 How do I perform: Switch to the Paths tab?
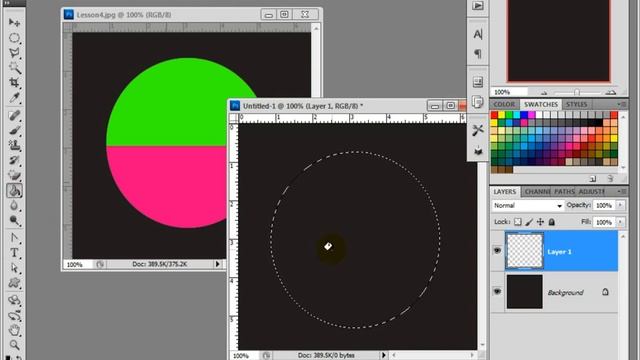[564, 191]
